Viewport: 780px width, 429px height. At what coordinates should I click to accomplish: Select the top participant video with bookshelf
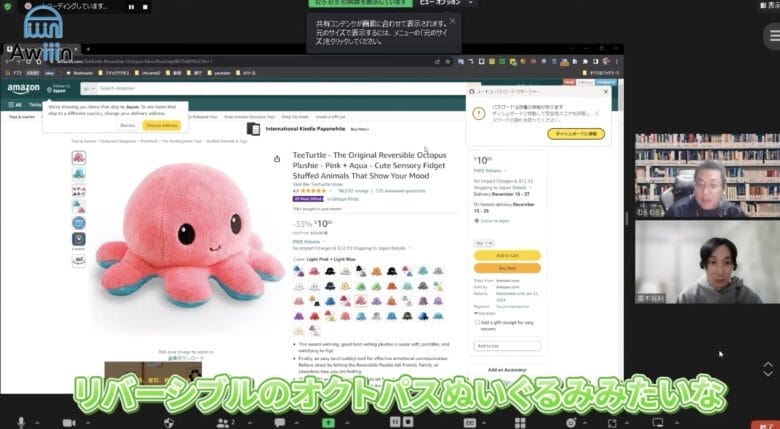tap(707, 175)
